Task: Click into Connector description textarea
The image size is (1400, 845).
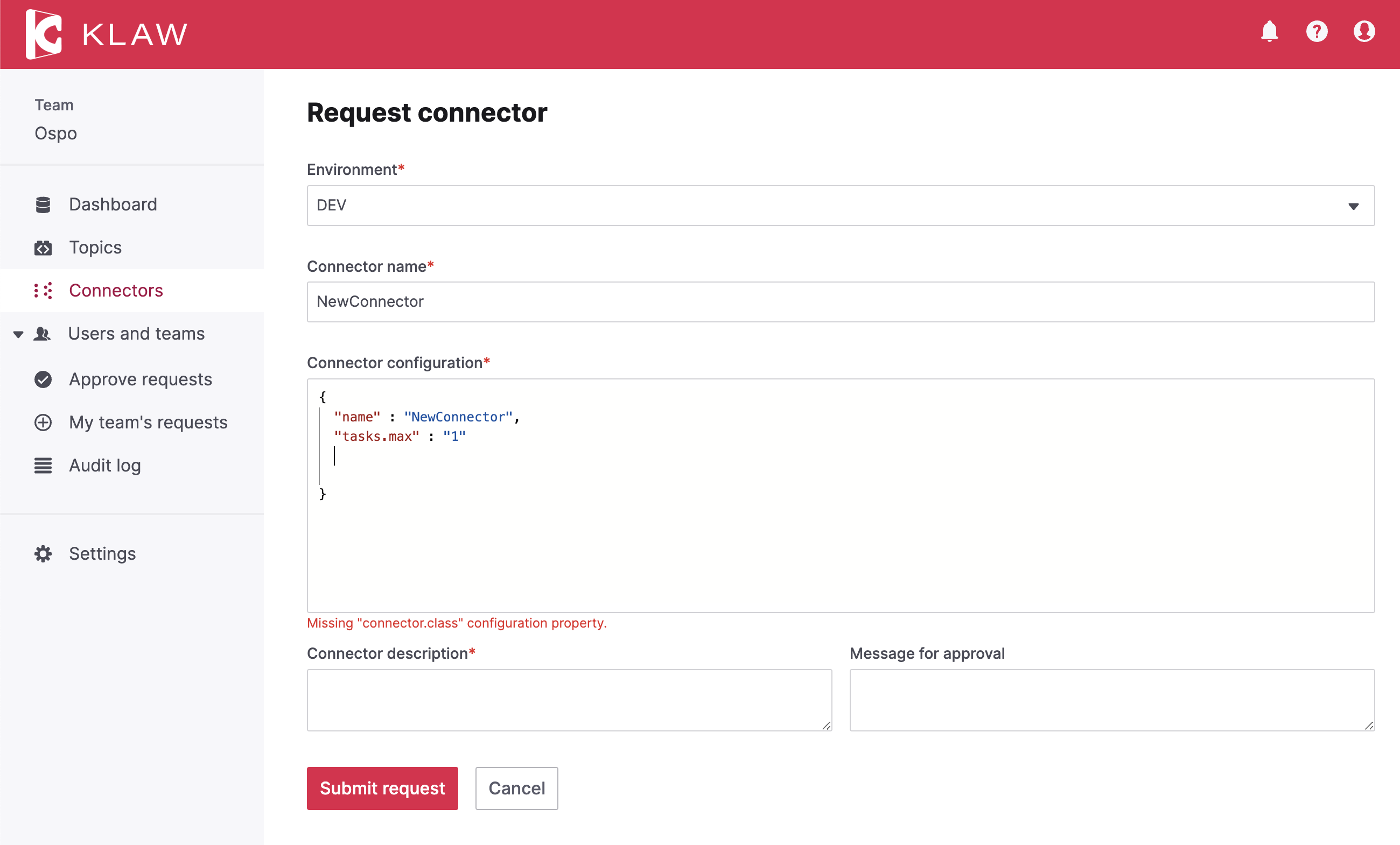Action: click(x=569, y=700)
